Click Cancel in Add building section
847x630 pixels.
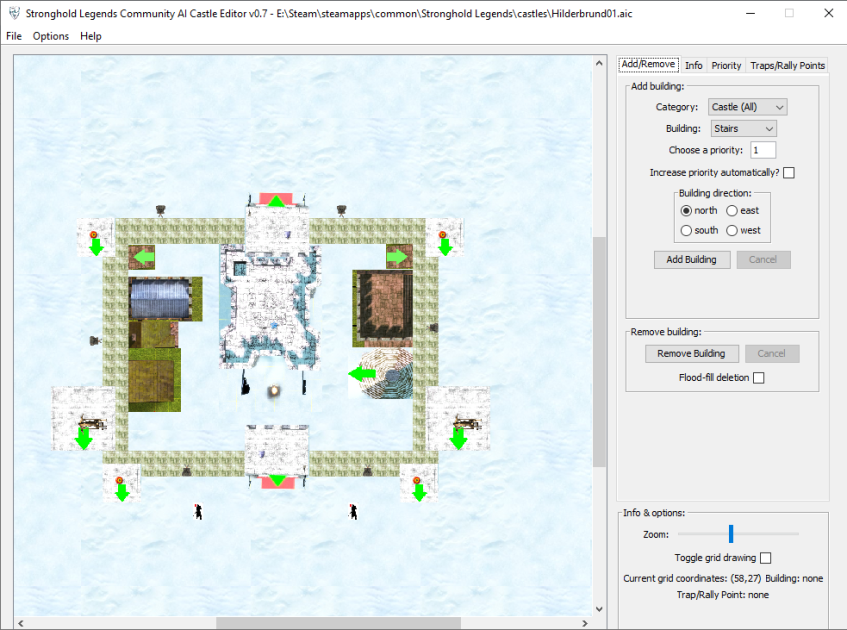point(763,260)
